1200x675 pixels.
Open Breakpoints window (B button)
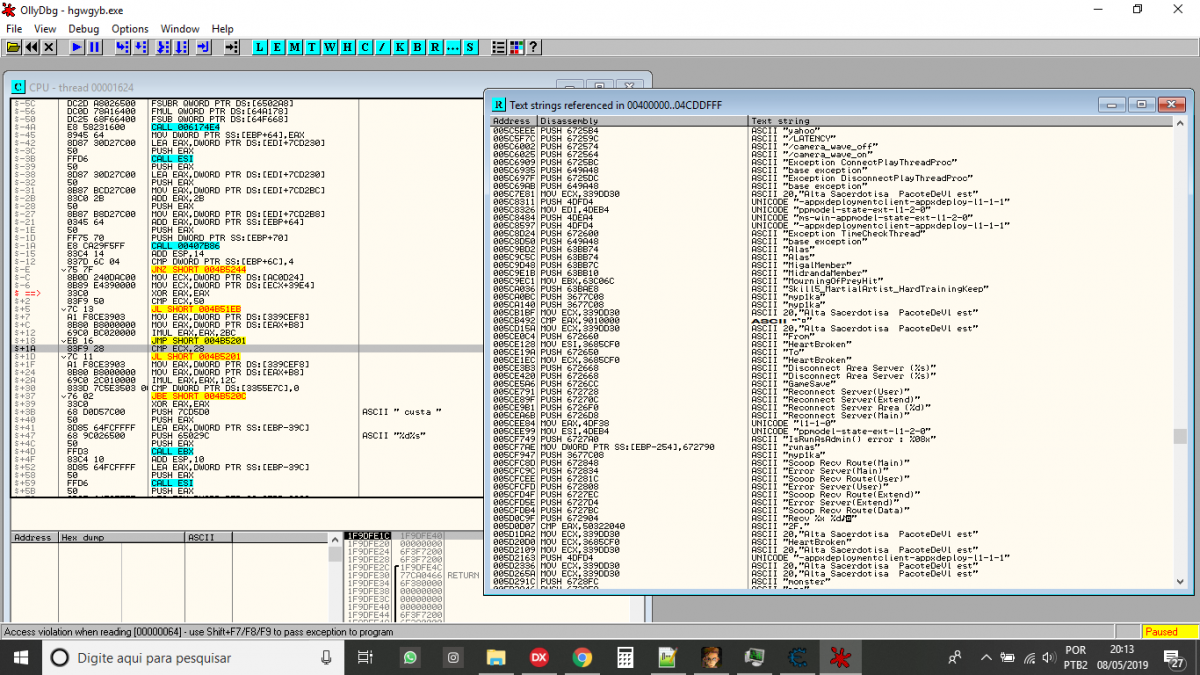(x=417, y=47)
